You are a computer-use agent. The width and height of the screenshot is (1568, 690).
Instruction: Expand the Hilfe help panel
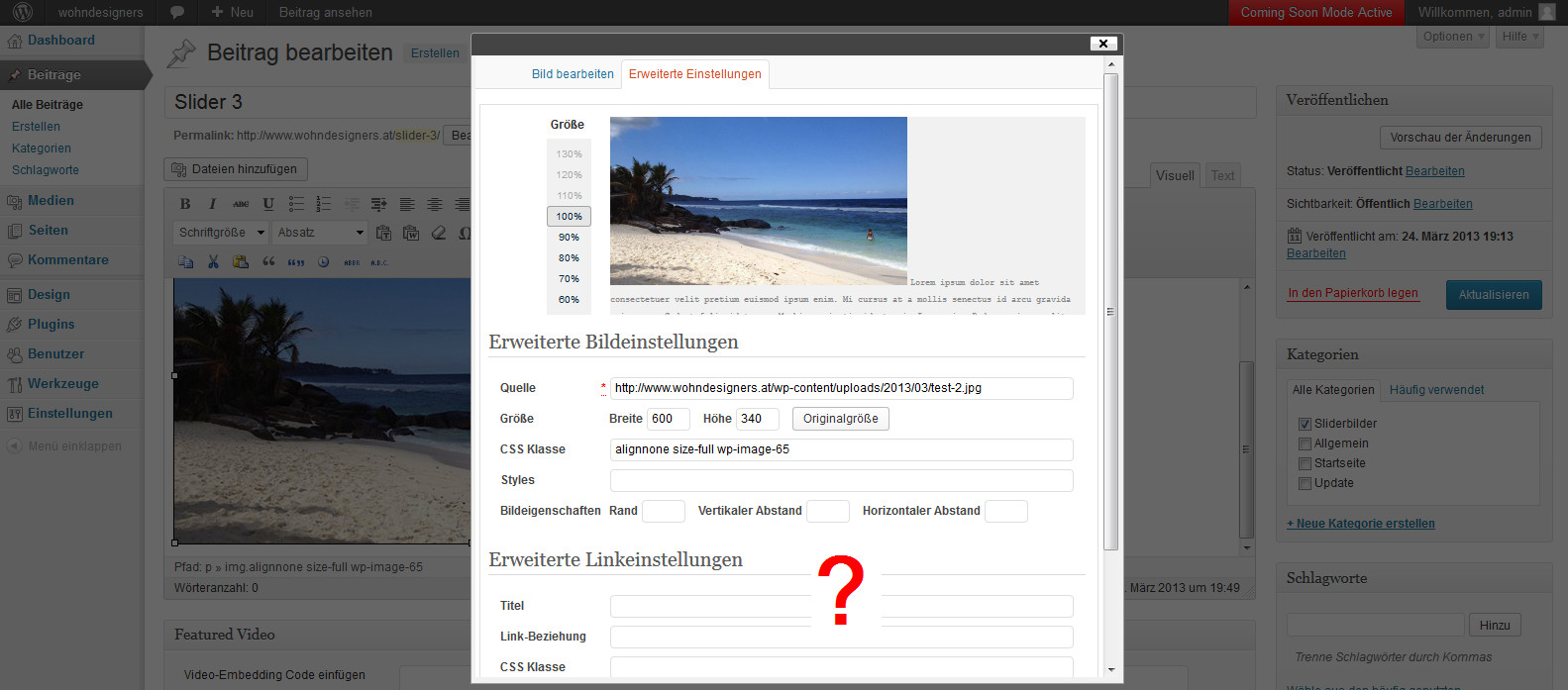point(1520,37)
